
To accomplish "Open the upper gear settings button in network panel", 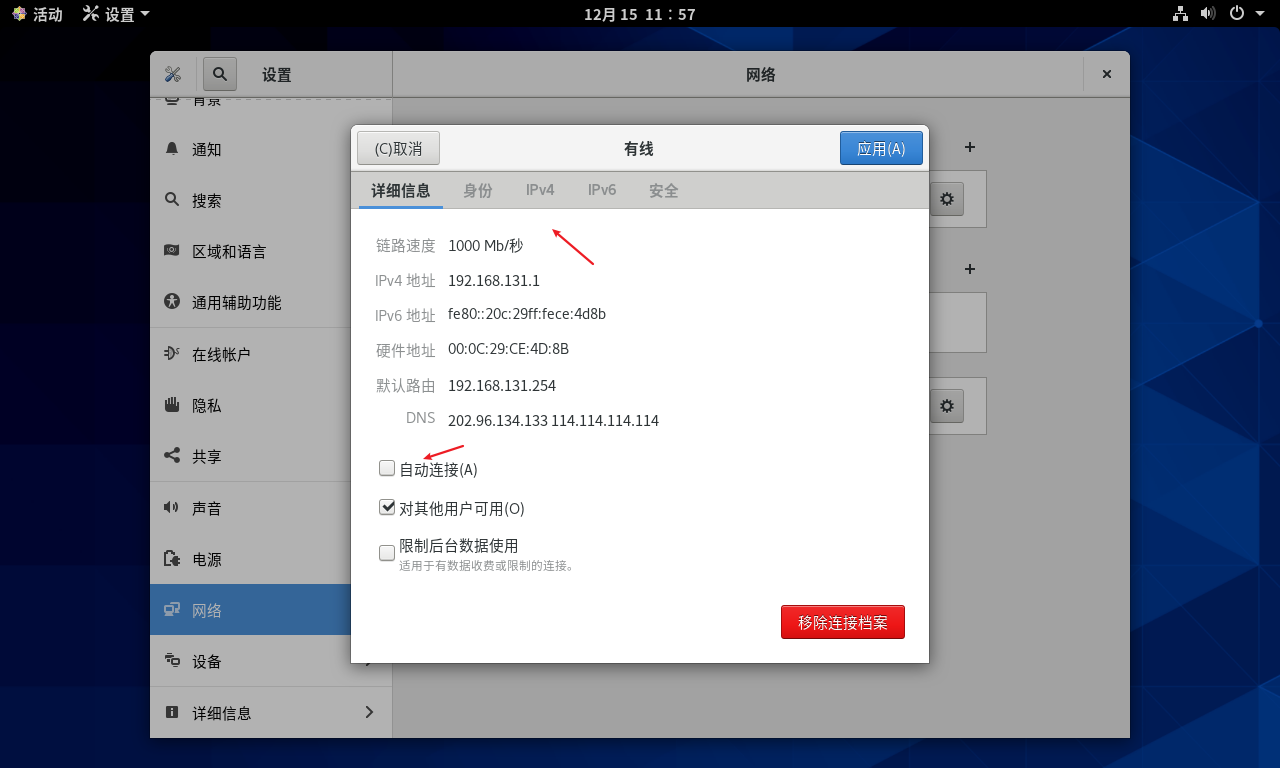I will tap(947, 199).
